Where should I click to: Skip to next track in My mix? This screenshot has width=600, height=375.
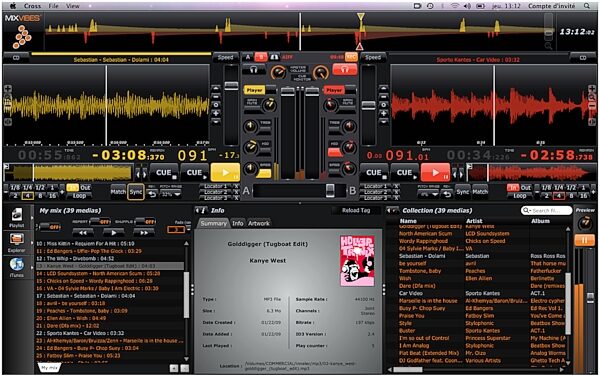(x=143, y=232)
